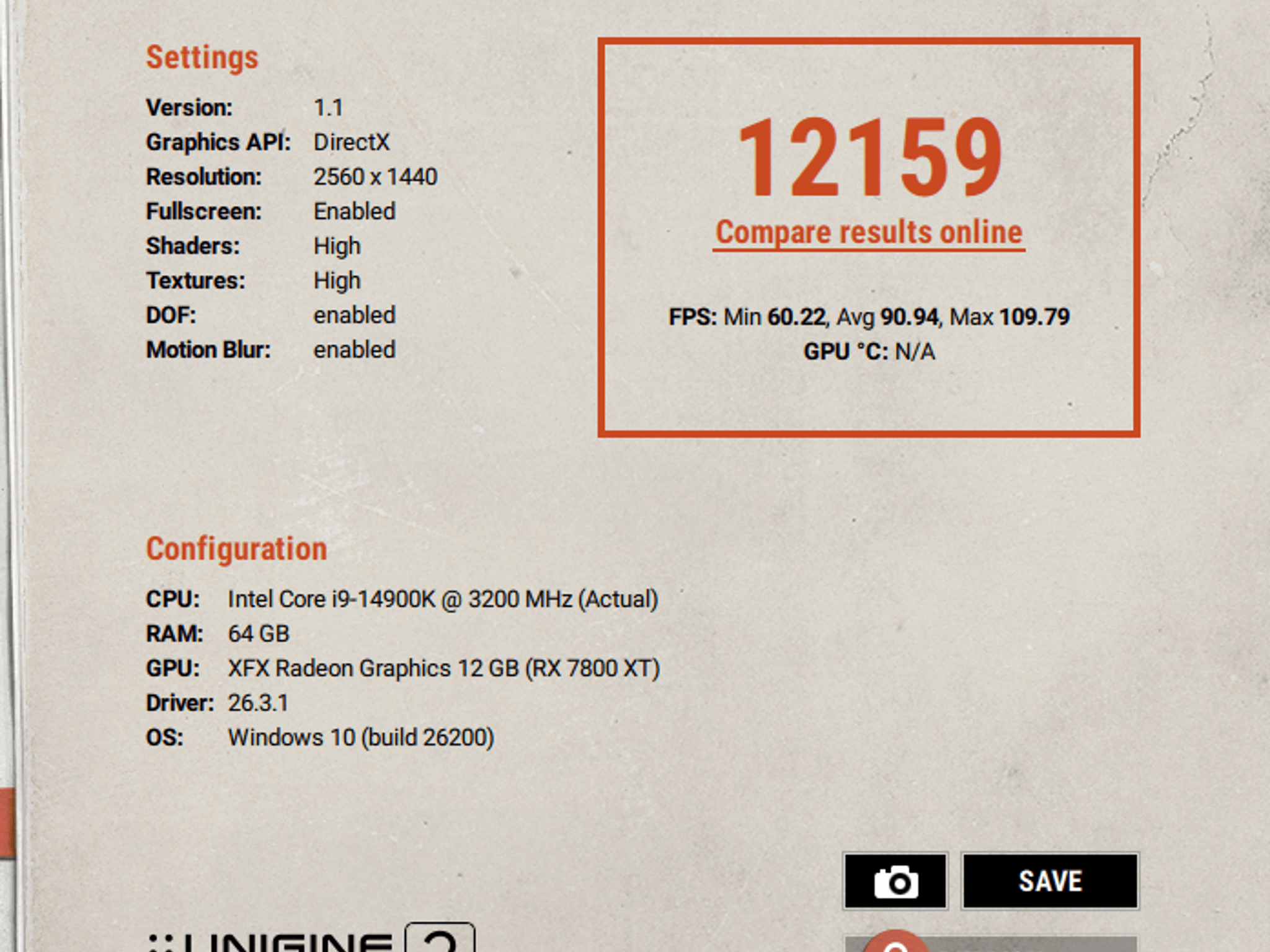Click the GPU °C reading N/A

915,352
